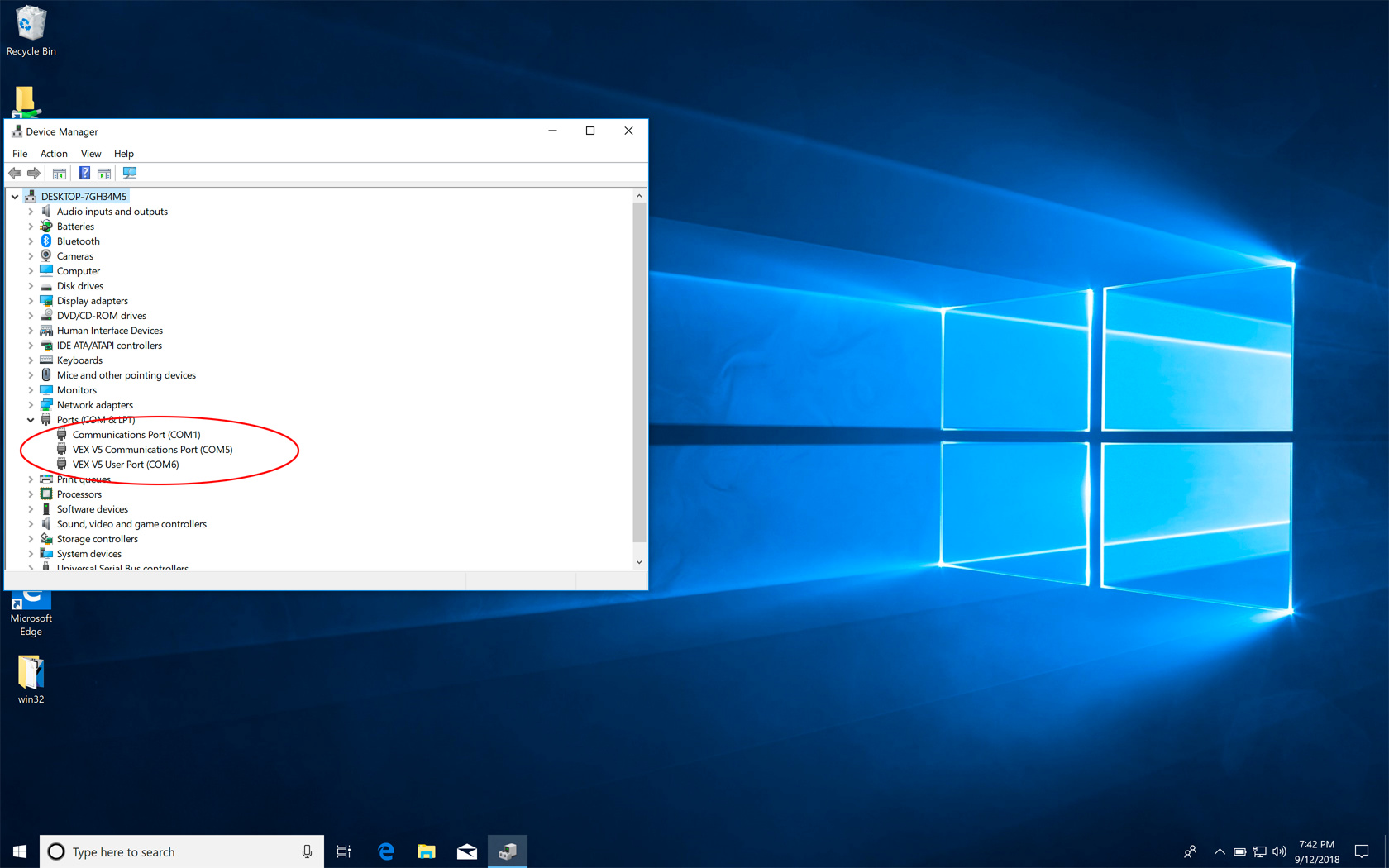This screenshot has height=868, width=1389.
Task: Select the win32 folder on desktop
Action: click(x=31, y=680)
